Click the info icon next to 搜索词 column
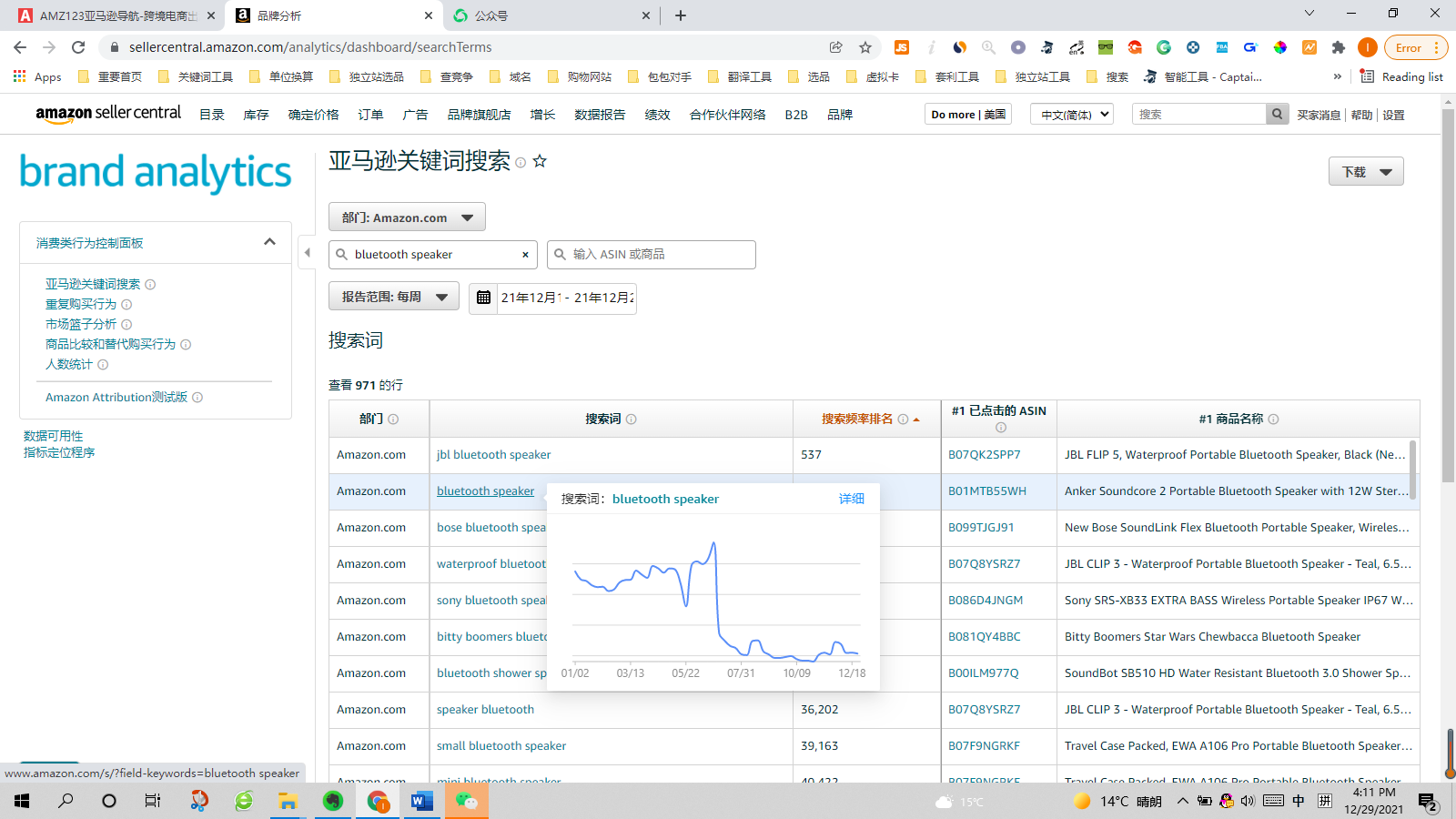This screenshot has height=819, width=1456. tap(632, 419)
